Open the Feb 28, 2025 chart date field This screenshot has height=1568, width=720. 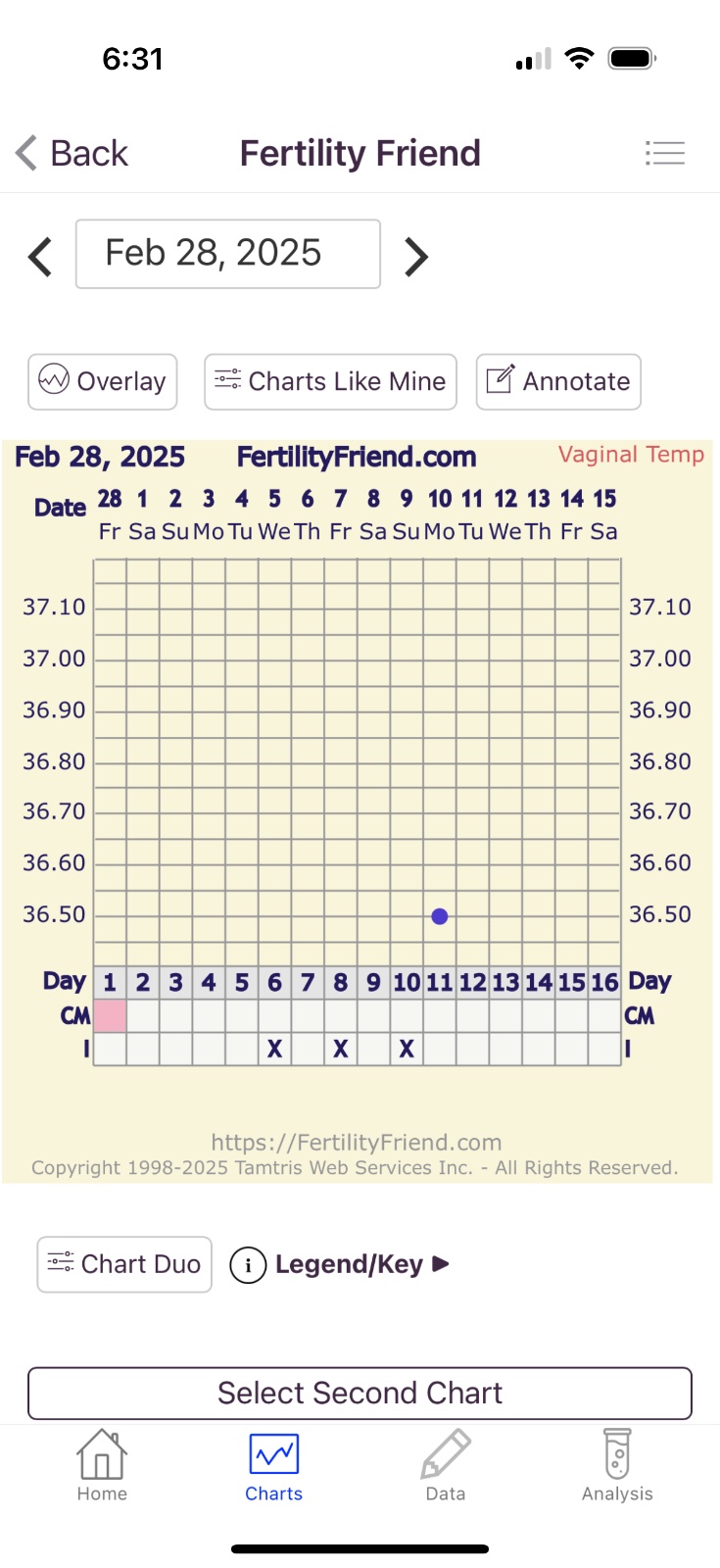point(228,254)
